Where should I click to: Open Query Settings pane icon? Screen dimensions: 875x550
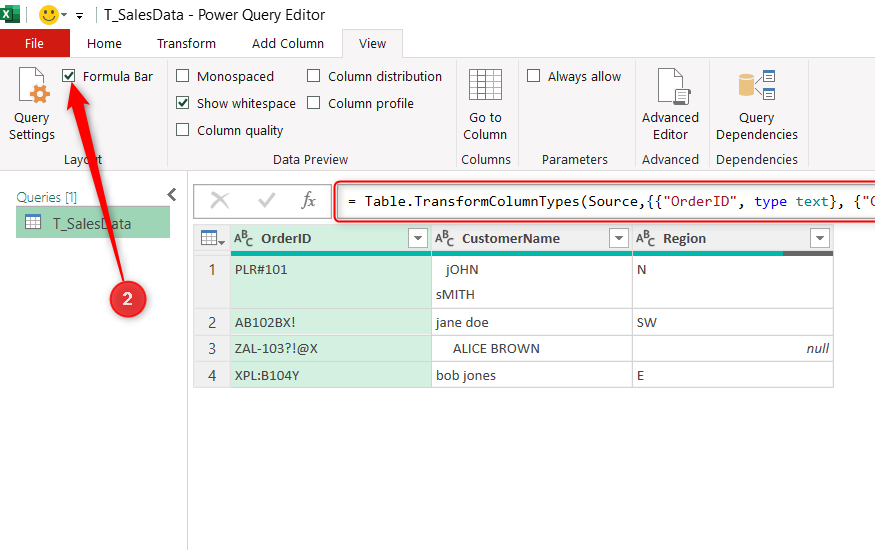tap(32, 86)
